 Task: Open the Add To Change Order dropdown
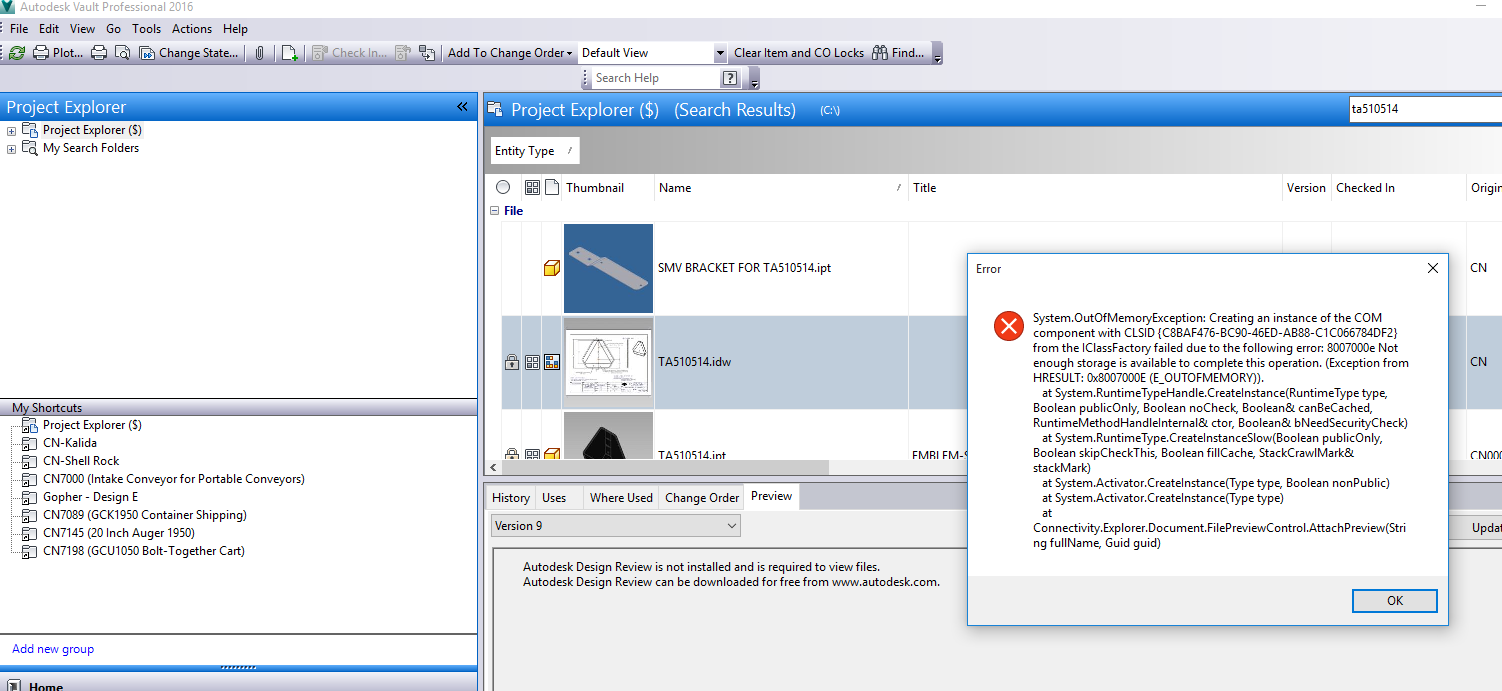(x=570, y=52)
